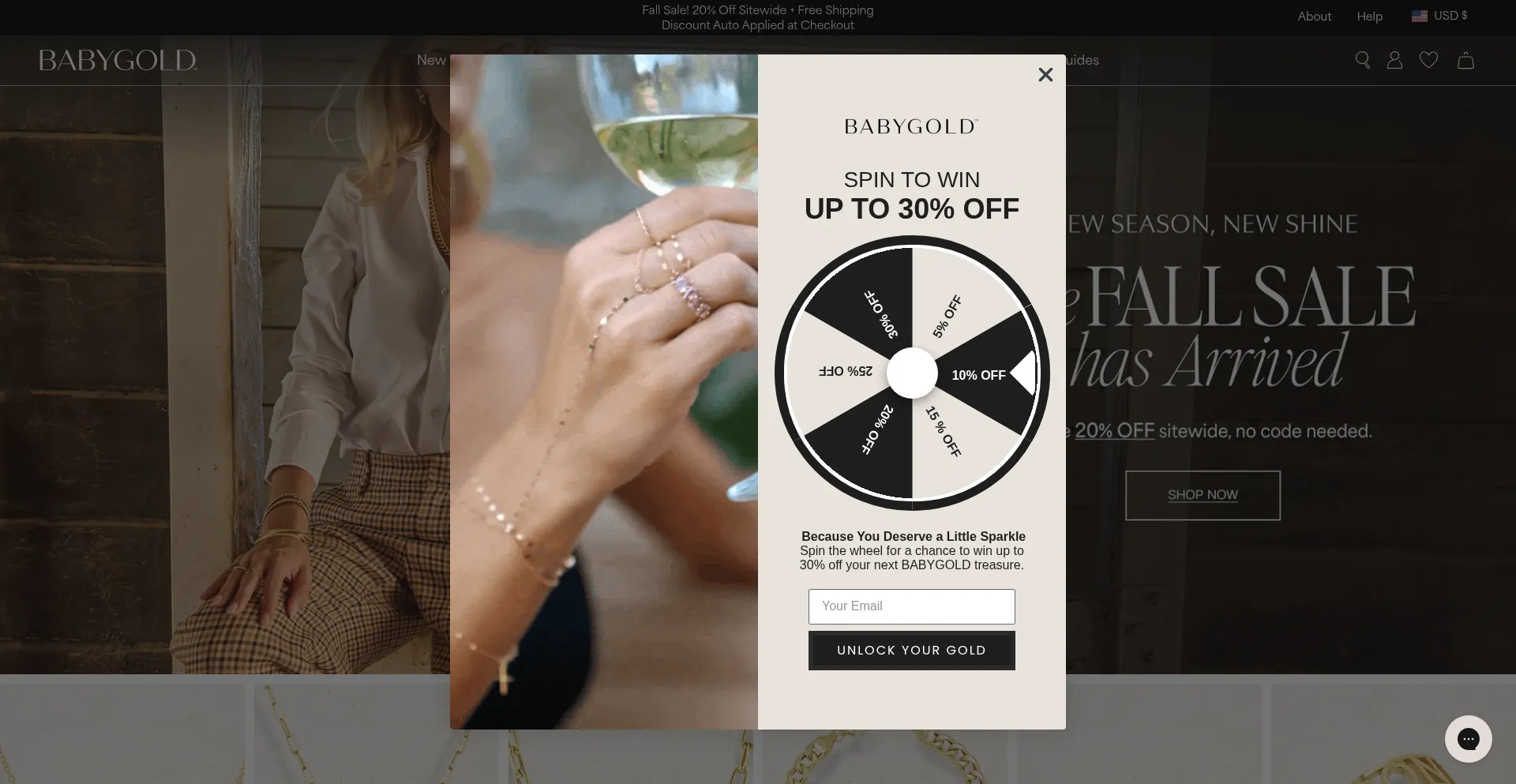Click the Shop Now button
1516x784 pixels.
pyautogui.click(x=1203, y=495)
